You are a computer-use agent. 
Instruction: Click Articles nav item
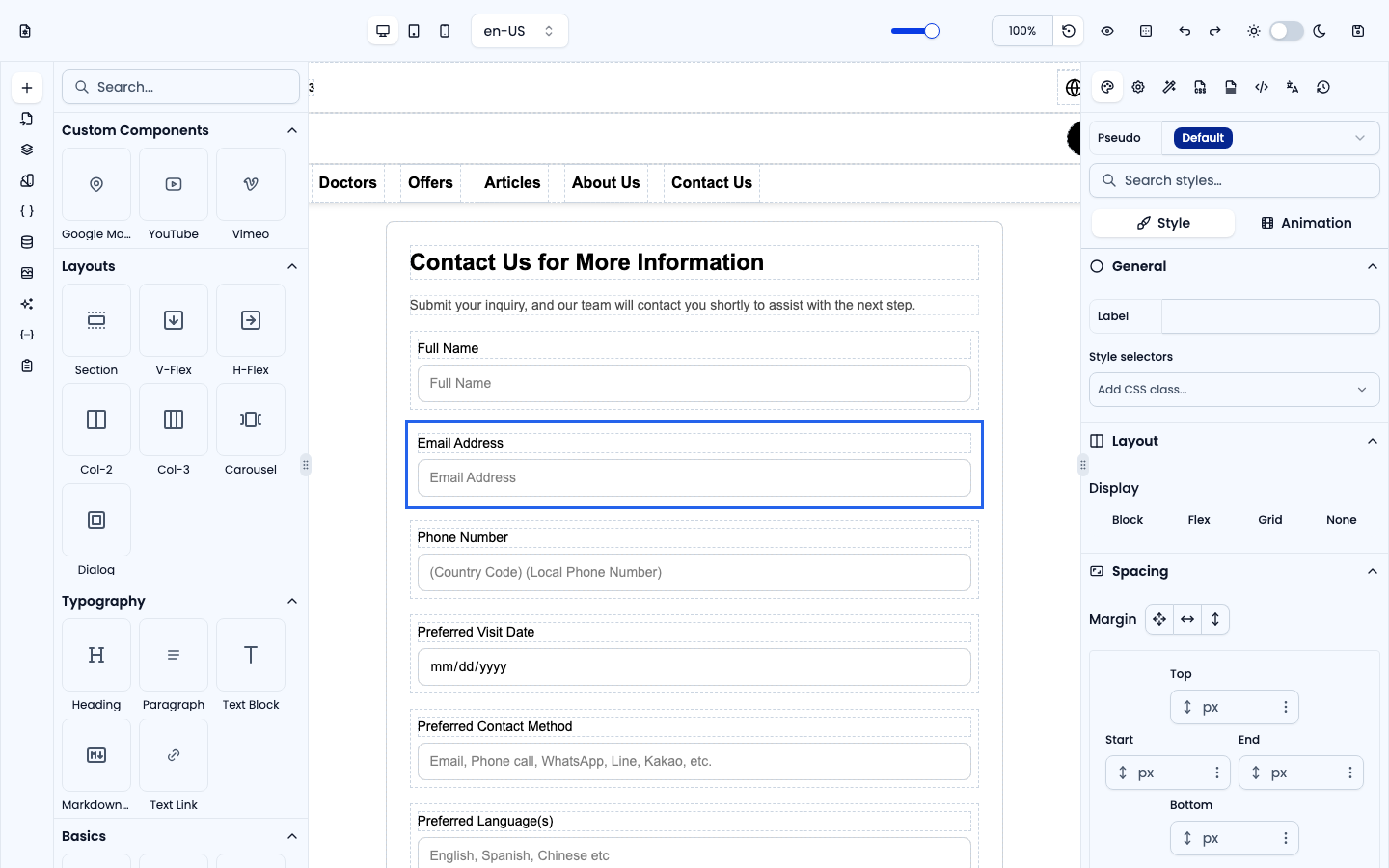512,183
